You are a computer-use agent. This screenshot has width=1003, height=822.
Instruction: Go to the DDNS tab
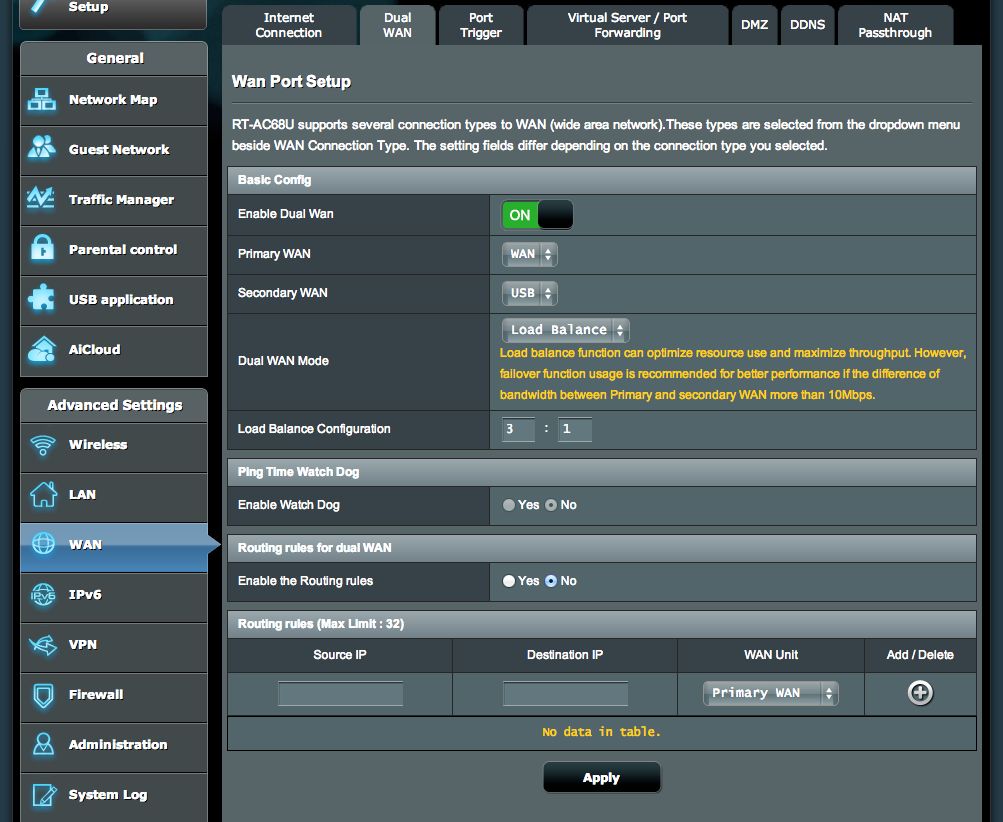coord(807,25)
